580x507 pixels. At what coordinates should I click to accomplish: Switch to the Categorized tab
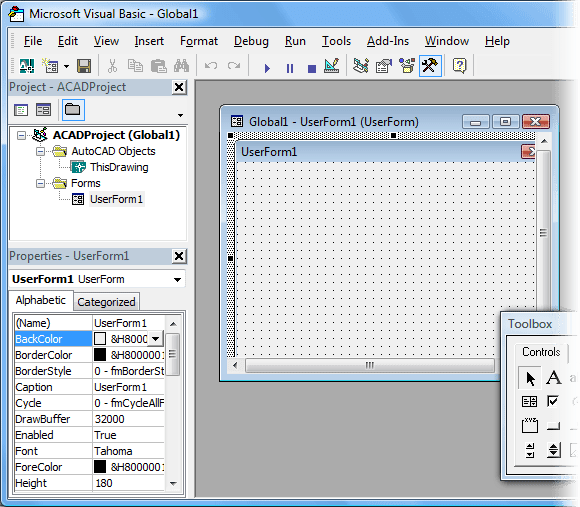[x=106, y=302]
